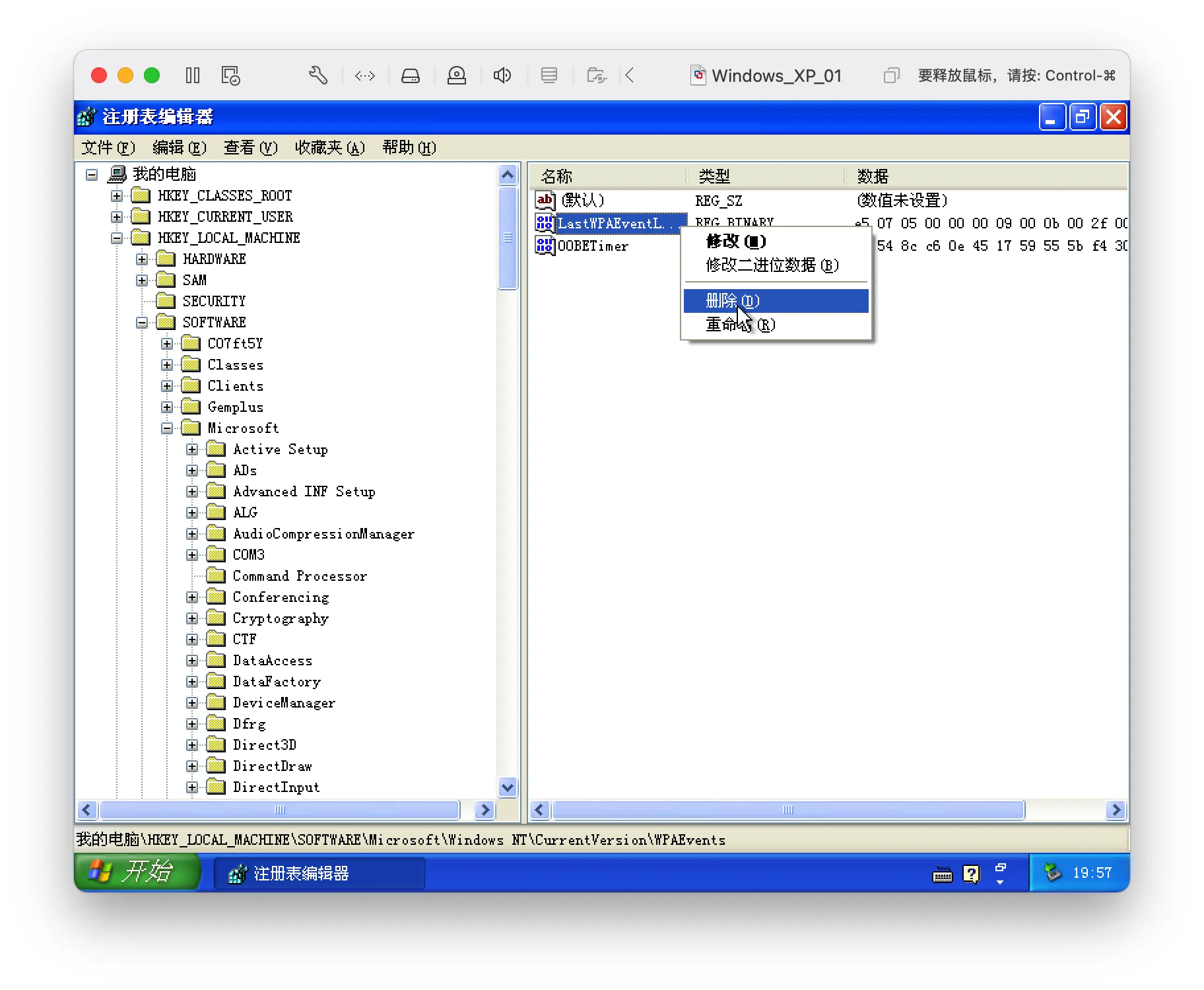Click the camera/user device icon

[x=456, y=76]
